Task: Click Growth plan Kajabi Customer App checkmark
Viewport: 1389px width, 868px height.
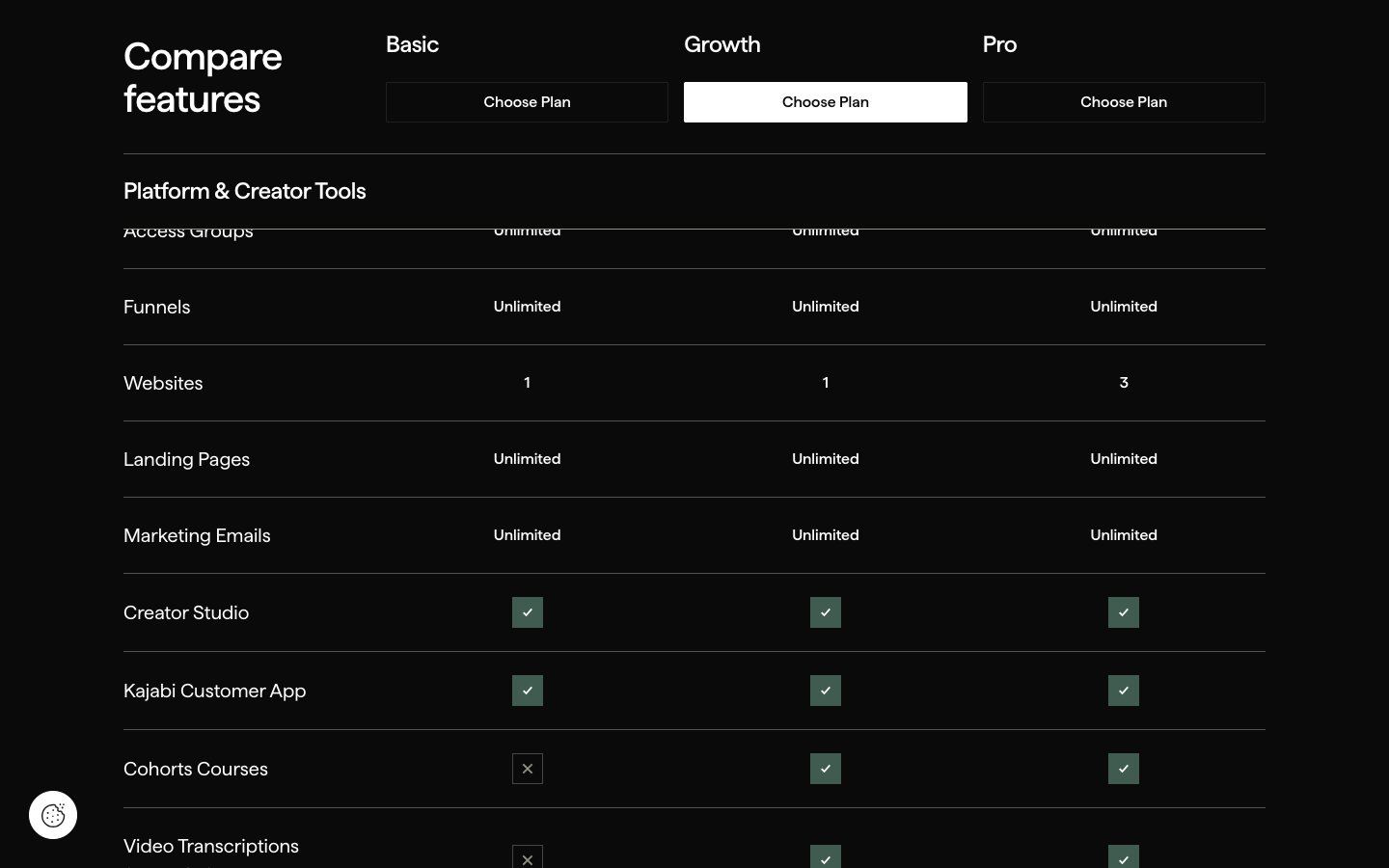Action: (826, 691)
